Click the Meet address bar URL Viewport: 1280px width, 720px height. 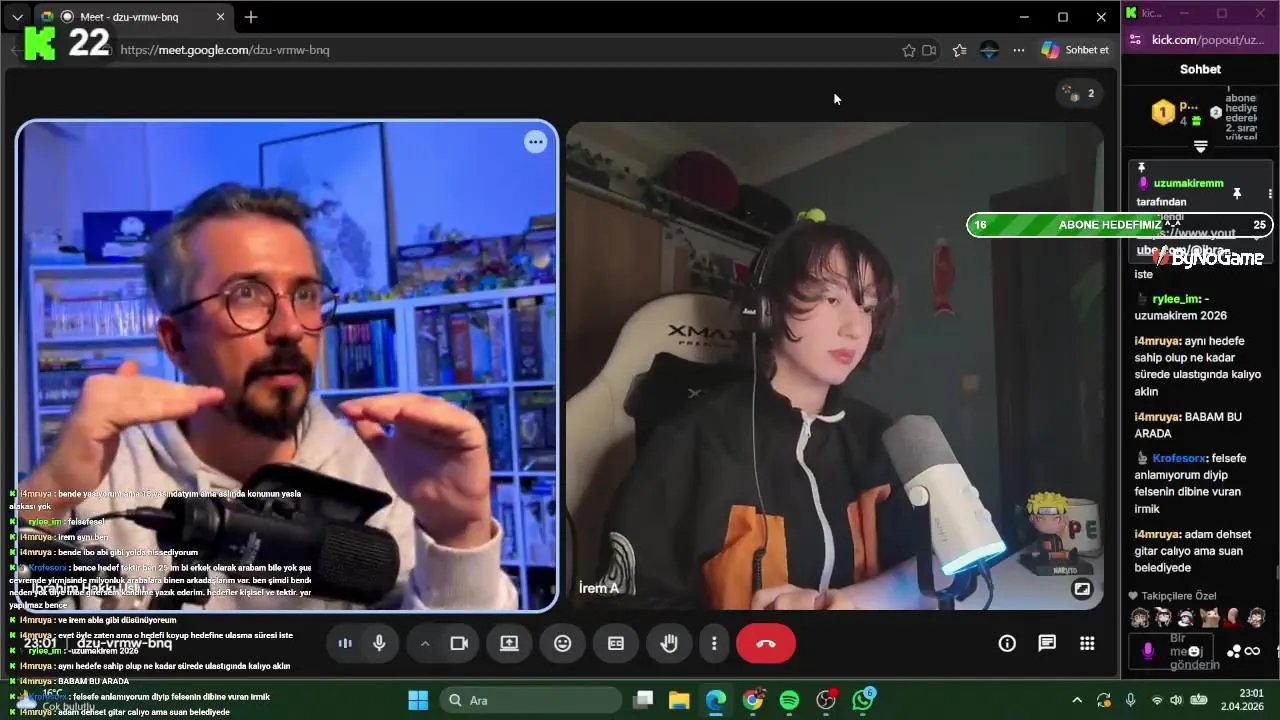point(225,50)
